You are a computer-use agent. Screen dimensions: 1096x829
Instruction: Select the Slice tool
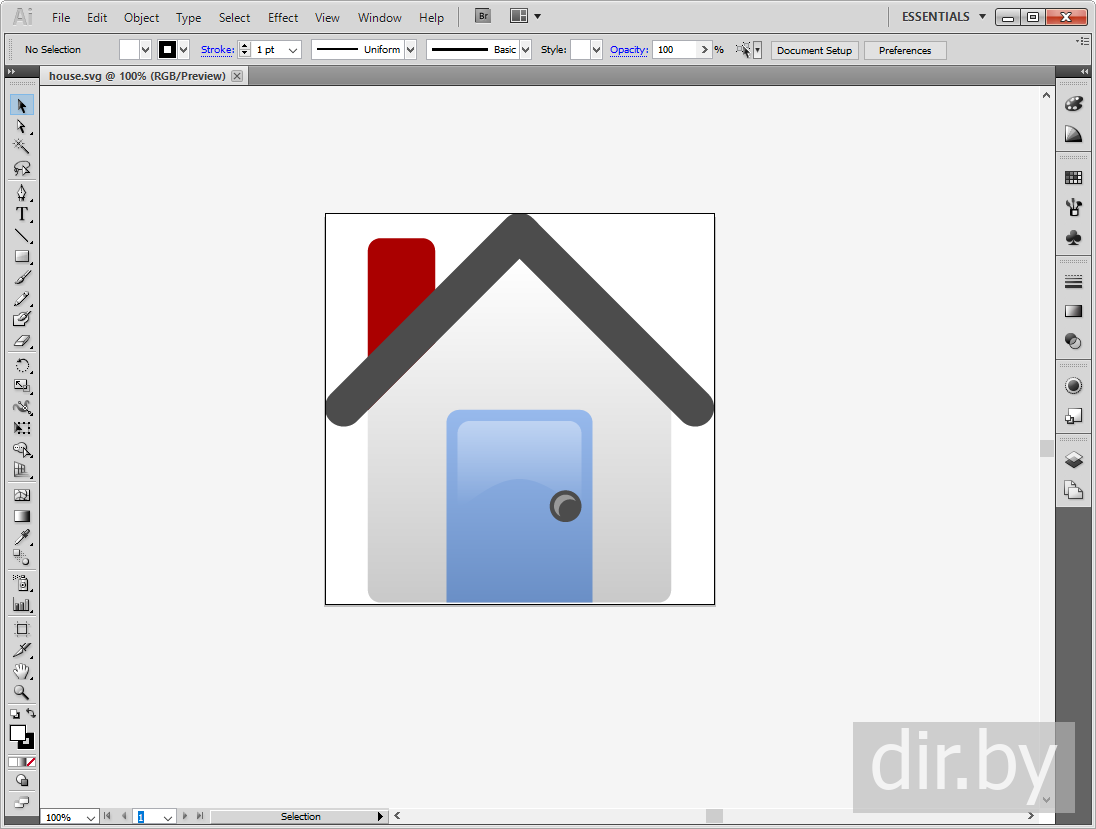pyautogui.click(x=22, y=650)
